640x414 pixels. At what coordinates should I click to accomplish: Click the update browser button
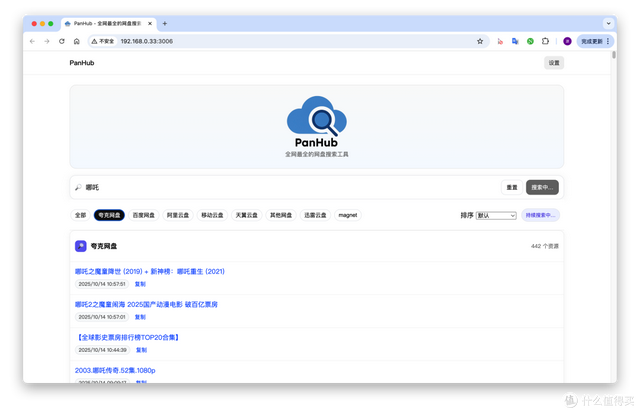coord(592,41)
